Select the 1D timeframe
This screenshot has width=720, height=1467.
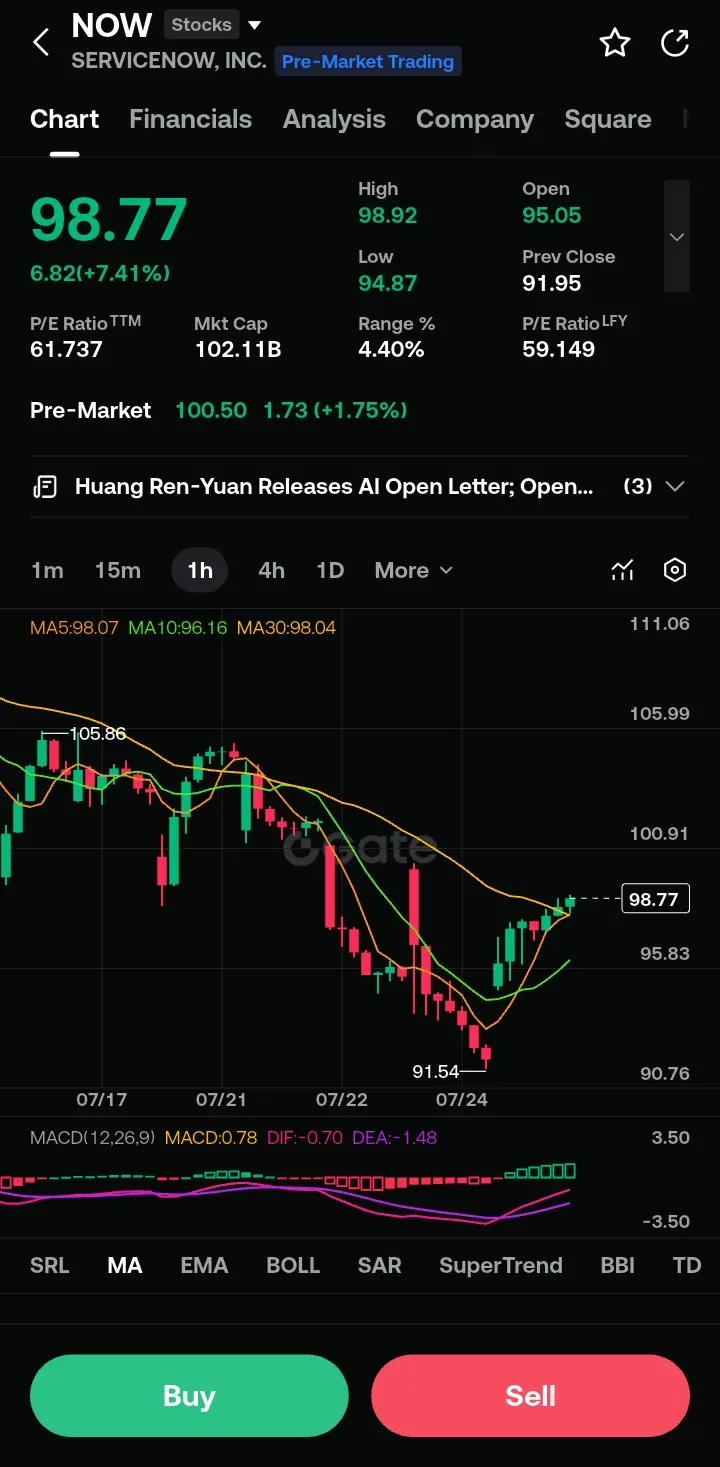(x=330, y=570)
